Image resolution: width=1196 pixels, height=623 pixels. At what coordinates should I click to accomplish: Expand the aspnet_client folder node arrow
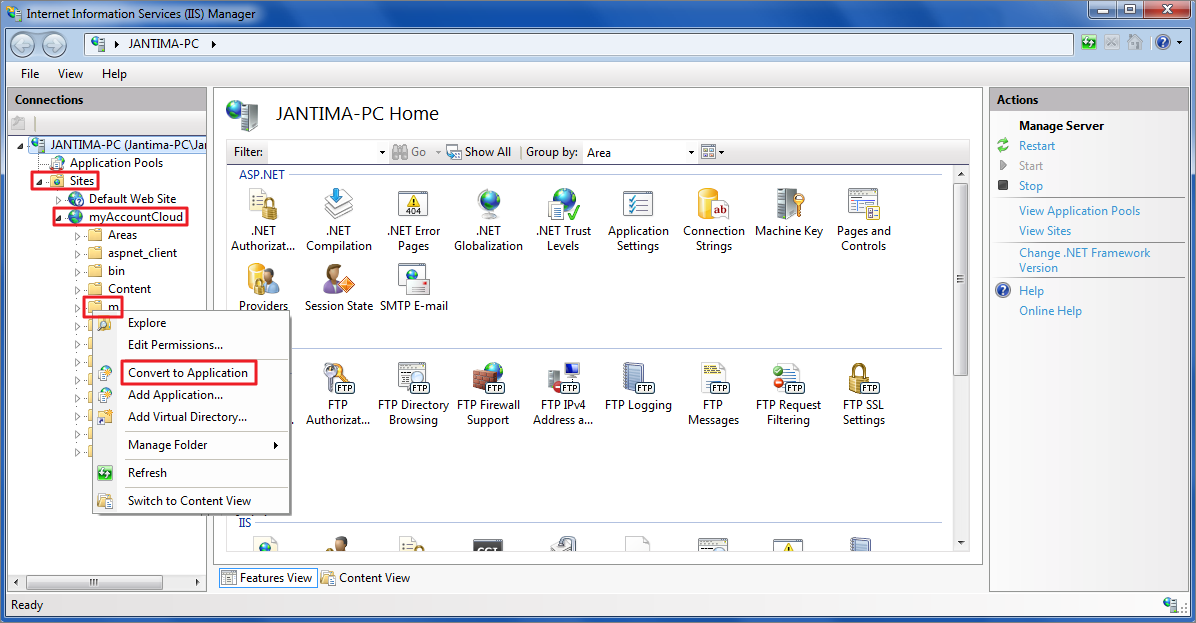[77, 254]
